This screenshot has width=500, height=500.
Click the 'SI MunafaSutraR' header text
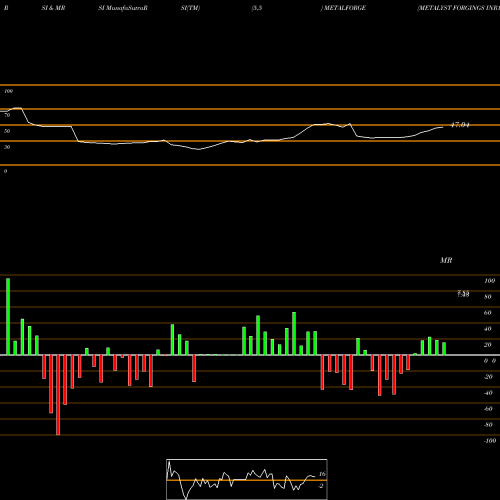[123, 8]
